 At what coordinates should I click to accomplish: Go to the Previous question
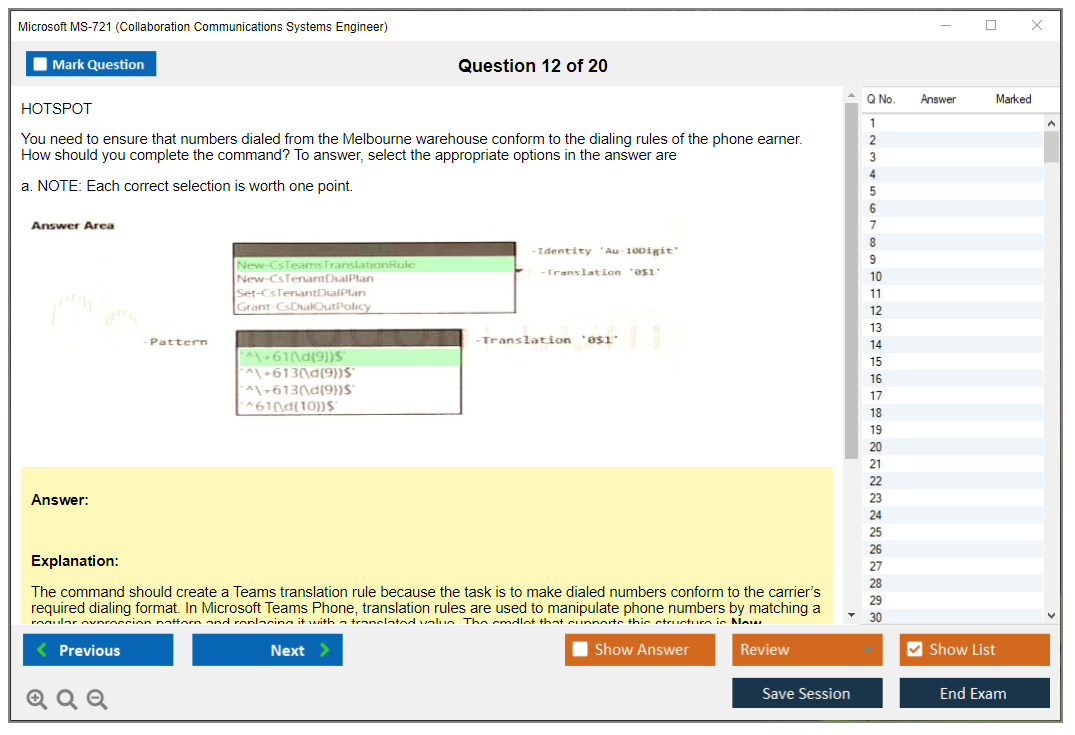[x=98, y=649]
